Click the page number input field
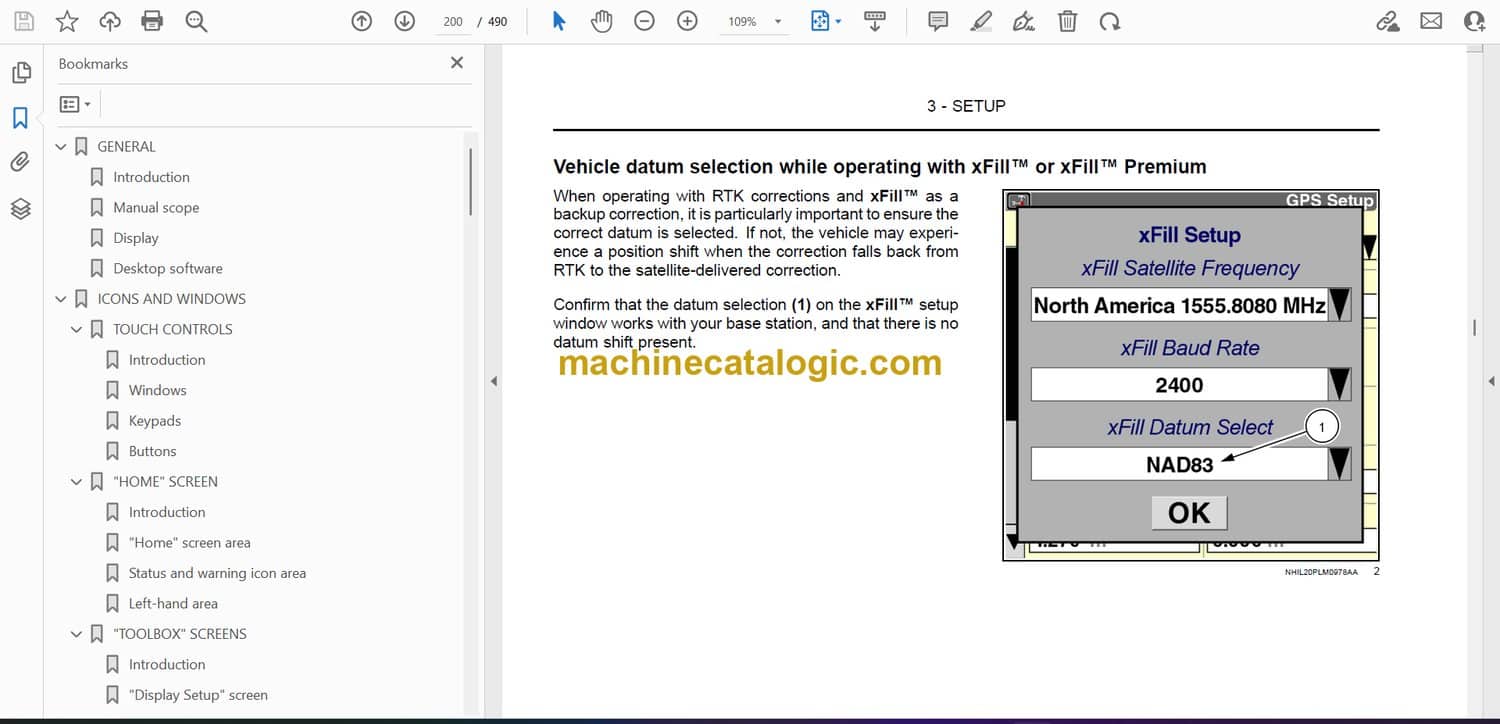This screenshot has height=724, width=1500. pos(453,21)
